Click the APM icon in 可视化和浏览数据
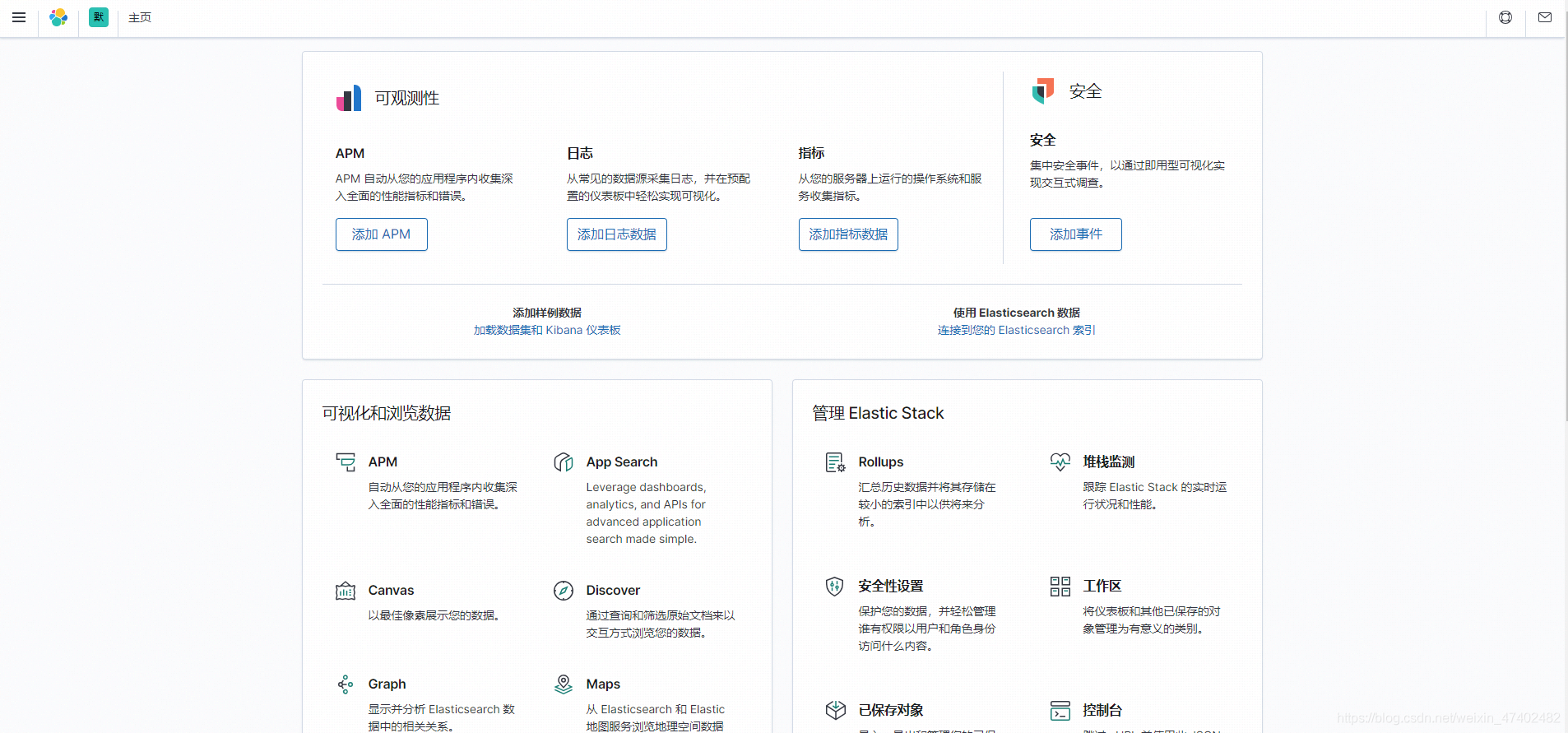 tap(346, 462)
